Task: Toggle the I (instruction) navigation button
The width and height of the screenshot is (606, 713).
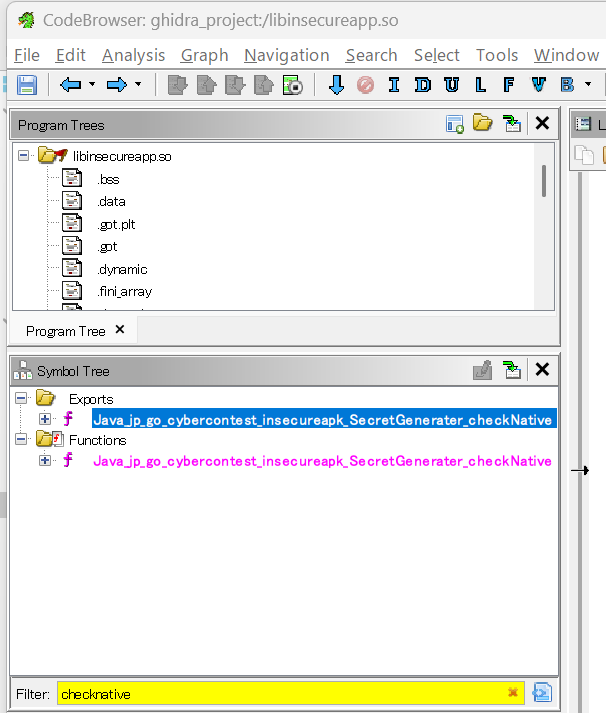Action: point(394,85)
